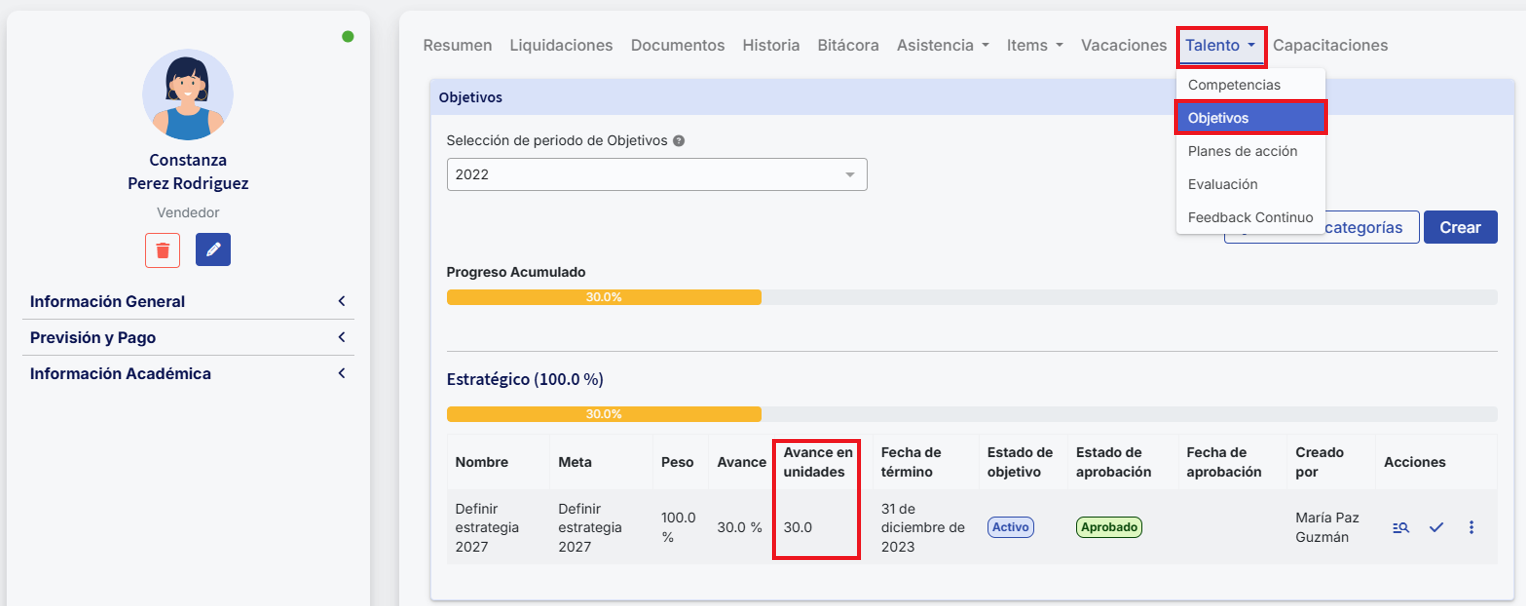Click the checkmark icon in Acciones
The height and width of the screenshot is (606, 1526).
1436,528
